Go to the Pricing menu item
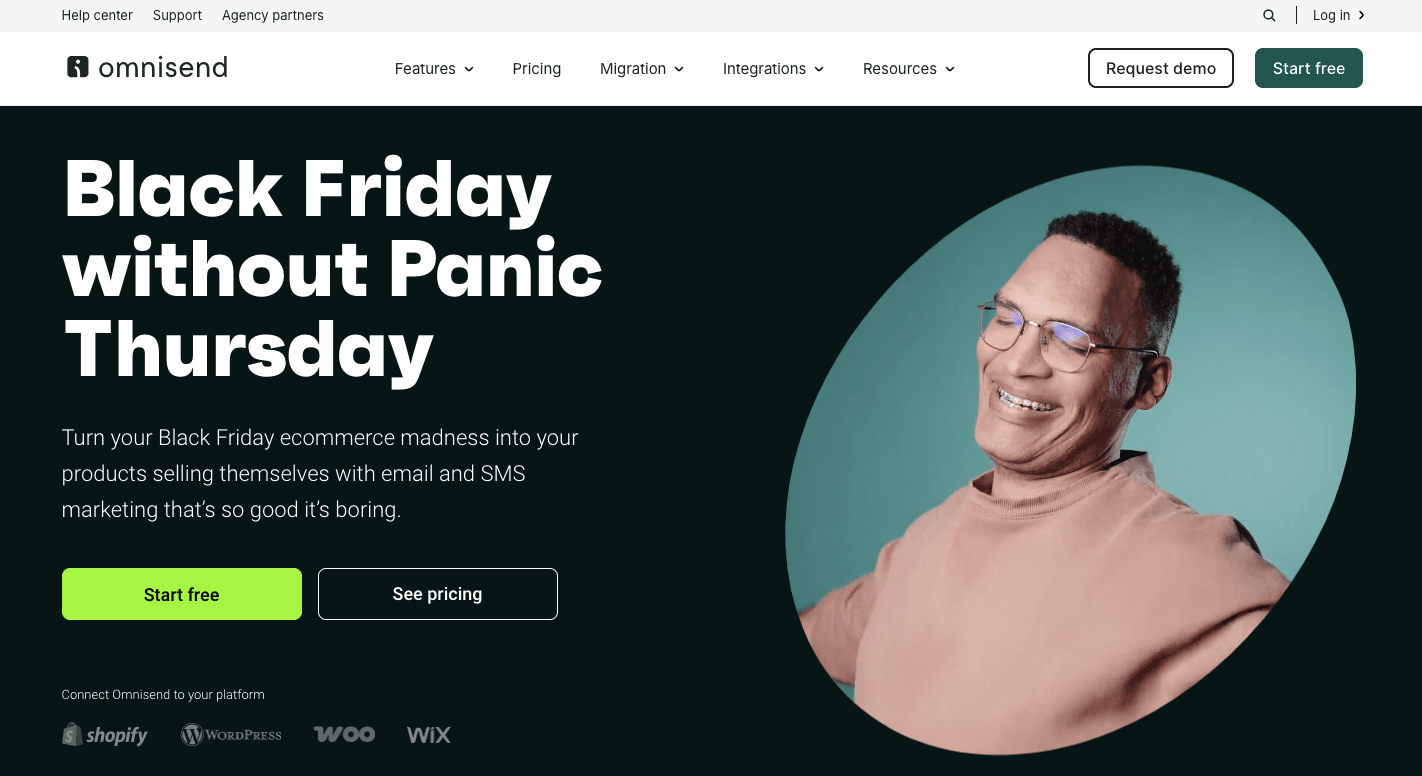Viewport: 1422px width, 776px height. (537, 68)
